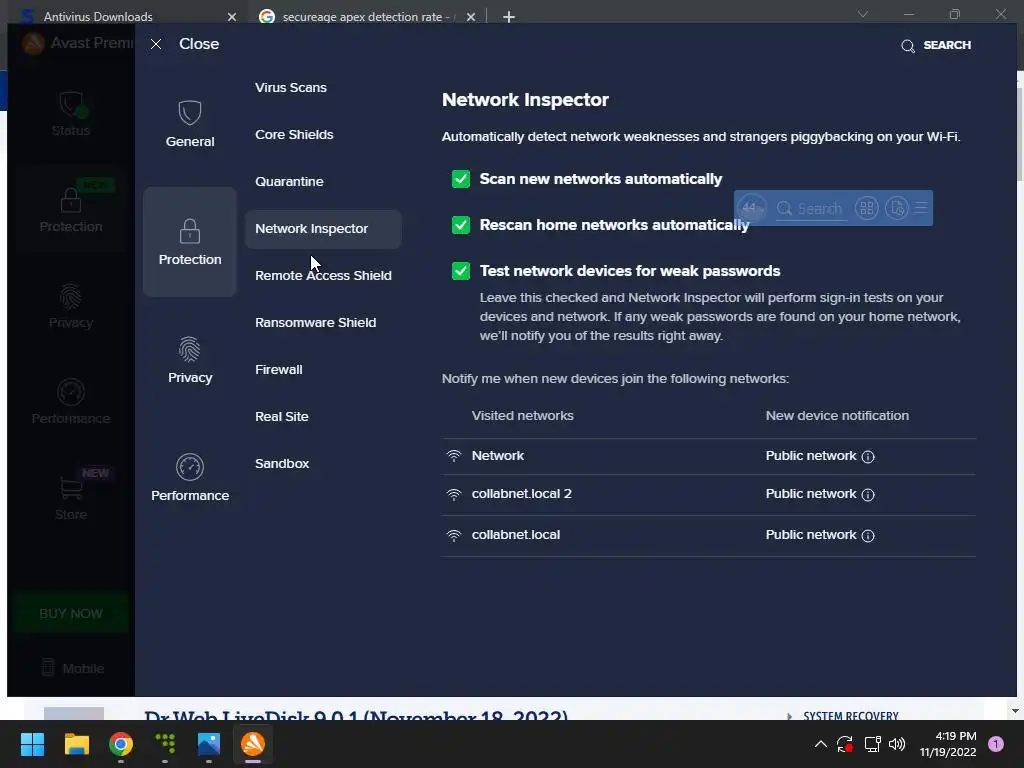1024x768 pixels.
Task: Click the Search field in floating bar
Action: coord(812,208)
